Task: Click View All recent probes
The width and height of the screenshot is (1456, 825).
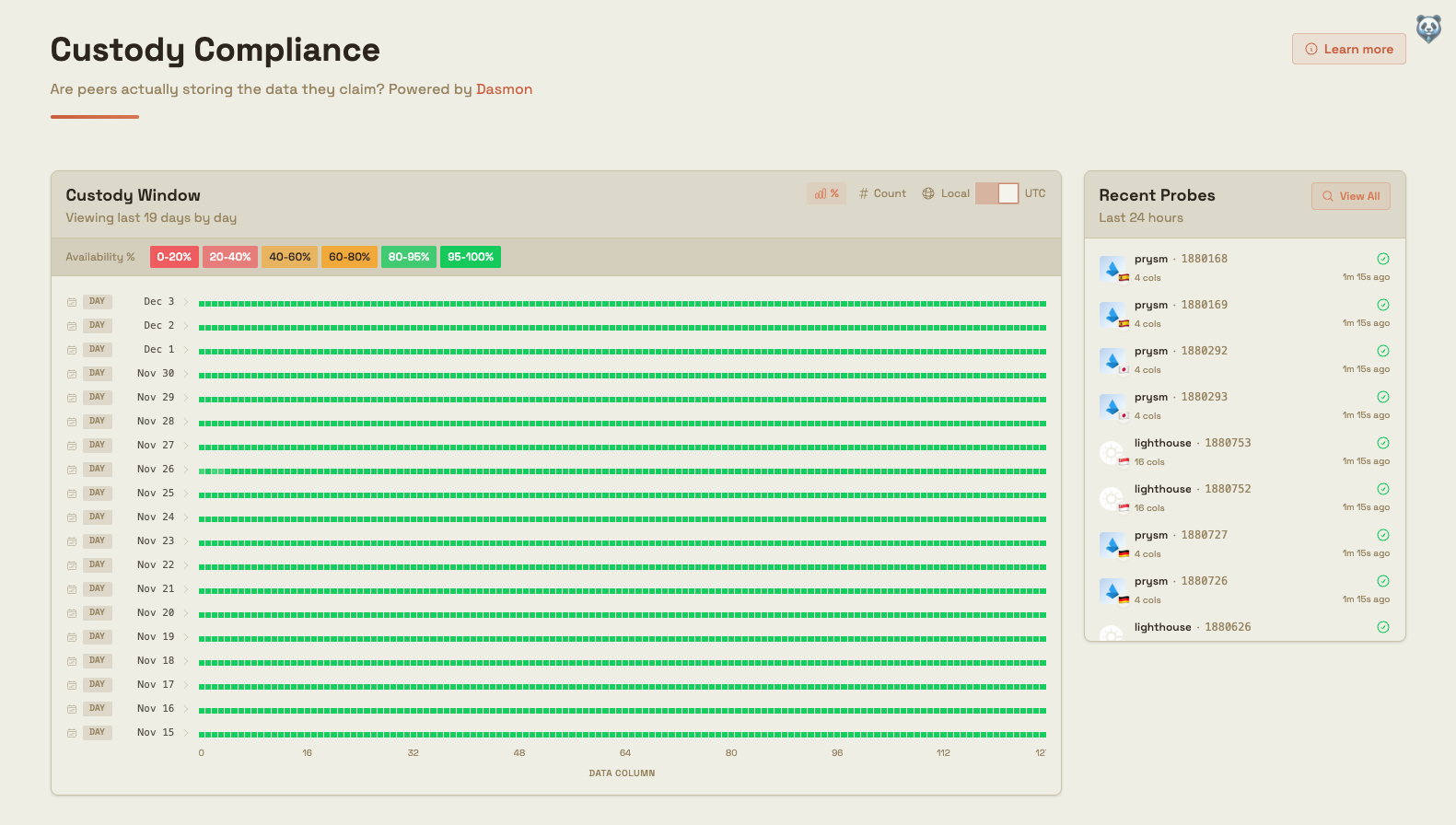Action: coord(1350,196)
